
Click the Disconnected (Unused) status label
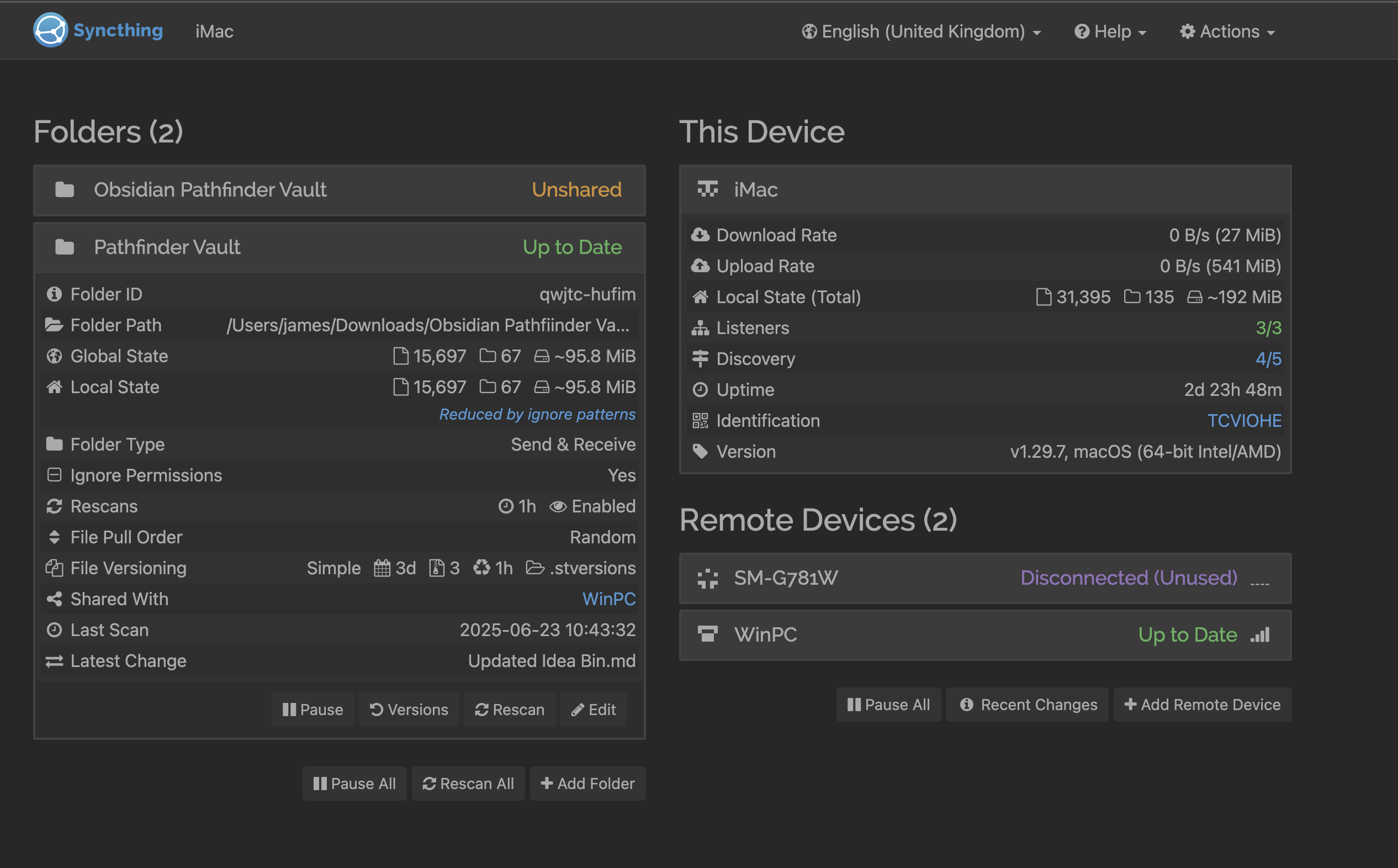click(x=1129, y=578)
